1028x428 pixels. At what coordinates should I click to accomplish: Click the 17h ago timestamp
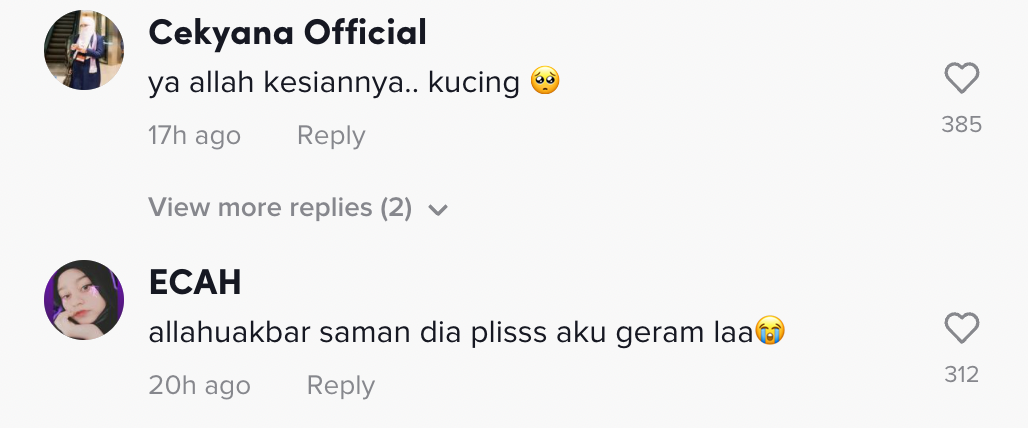click(194, 136)
